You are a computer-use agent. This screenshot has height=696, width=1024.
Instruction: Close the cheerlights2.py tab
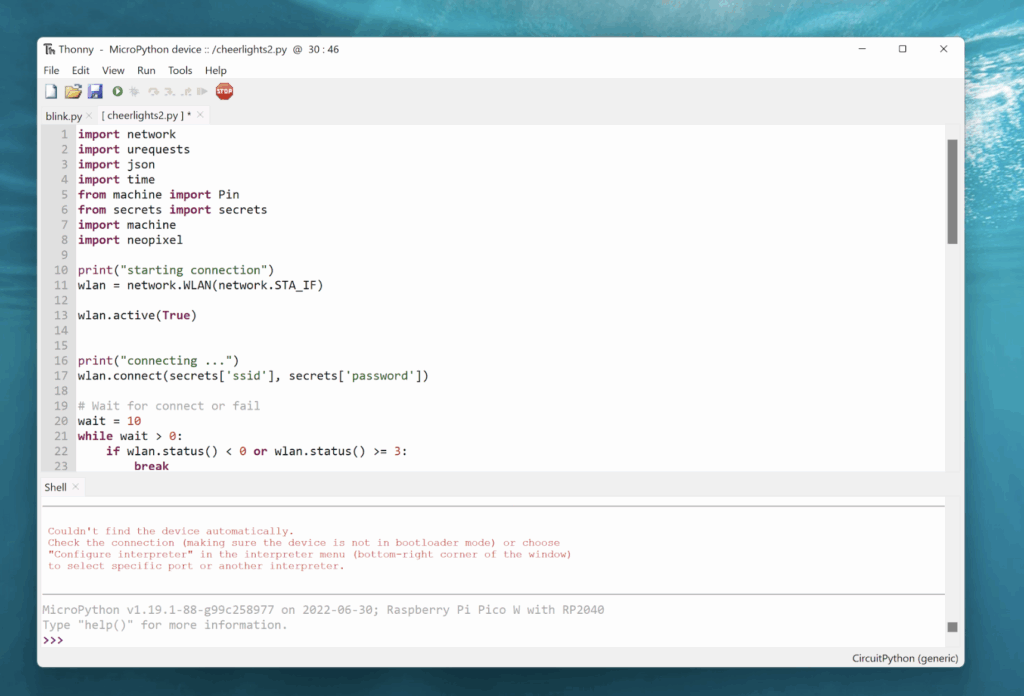(198, 116)
